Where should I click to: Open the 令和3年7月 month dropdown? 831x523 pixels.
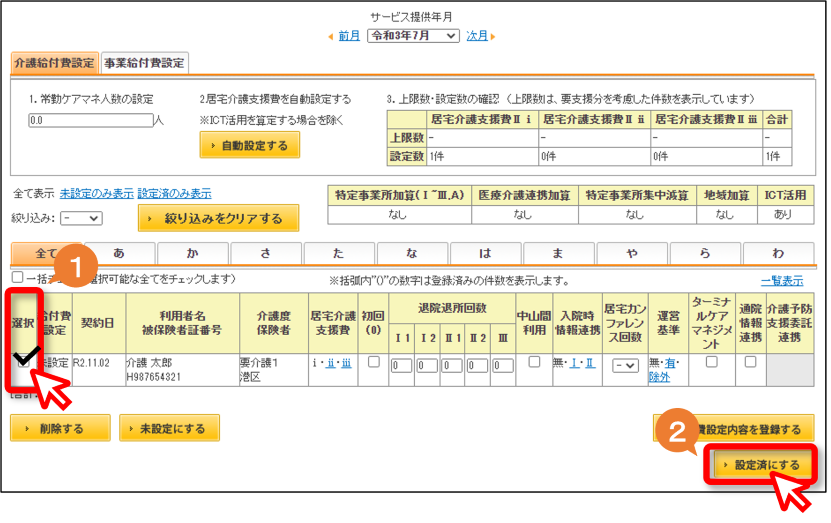coord(413,36)
